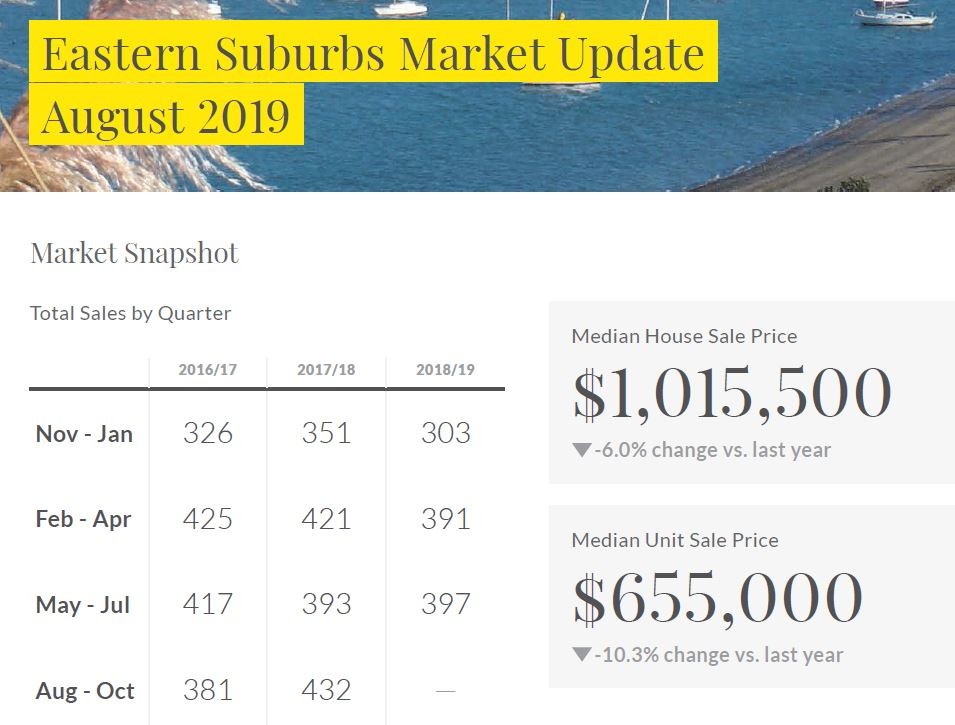Click the 326 sales cell

(x=208, y=433)
